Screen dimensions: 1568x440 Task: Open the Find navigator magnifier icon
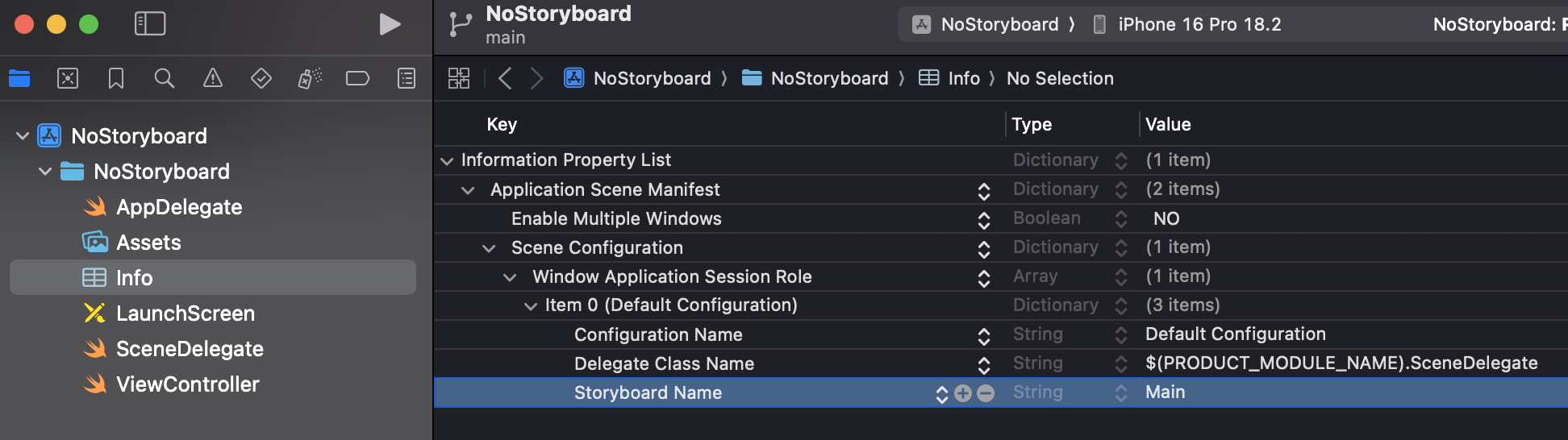point(165,78)
